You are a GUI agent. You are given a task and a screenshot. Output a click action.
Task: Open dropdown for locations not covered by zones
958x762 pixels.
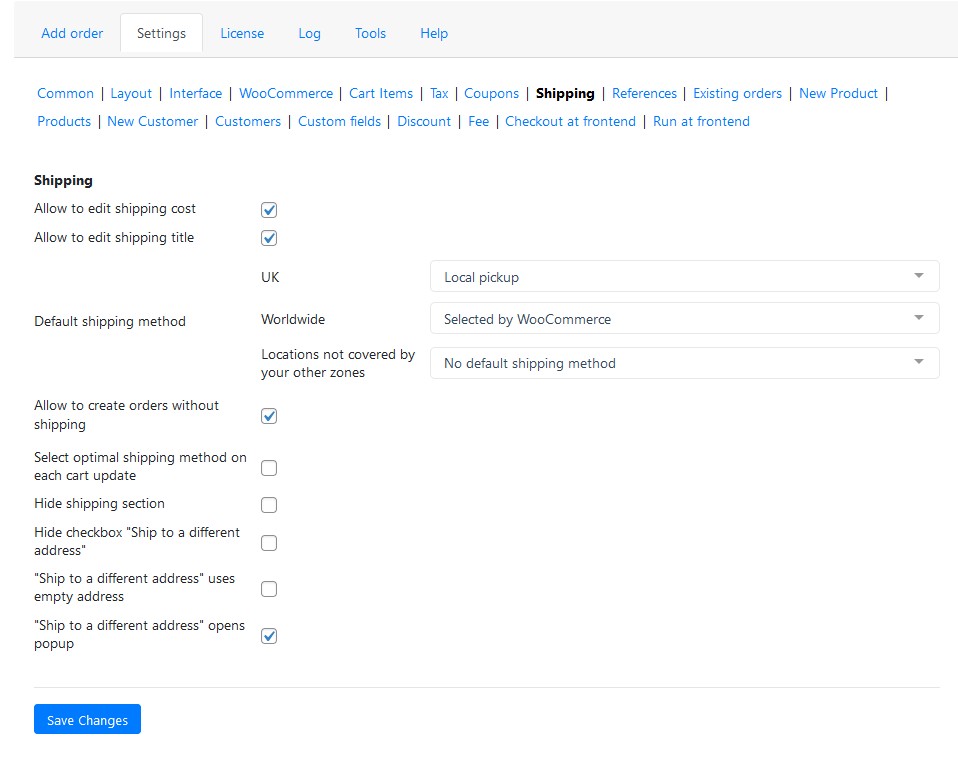(x=684, y=363)
